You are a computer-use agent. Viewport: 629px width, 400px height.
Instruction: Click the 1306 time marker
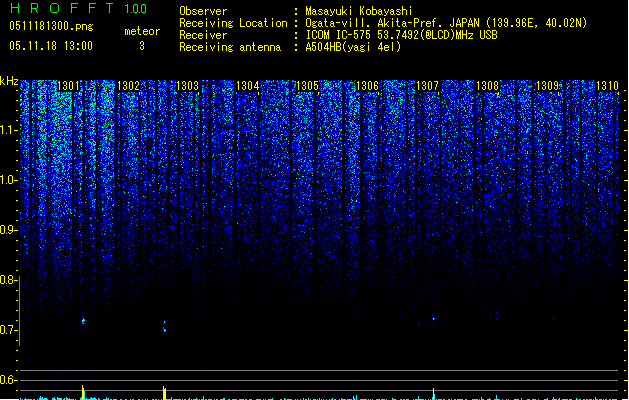tap(367, 86)
